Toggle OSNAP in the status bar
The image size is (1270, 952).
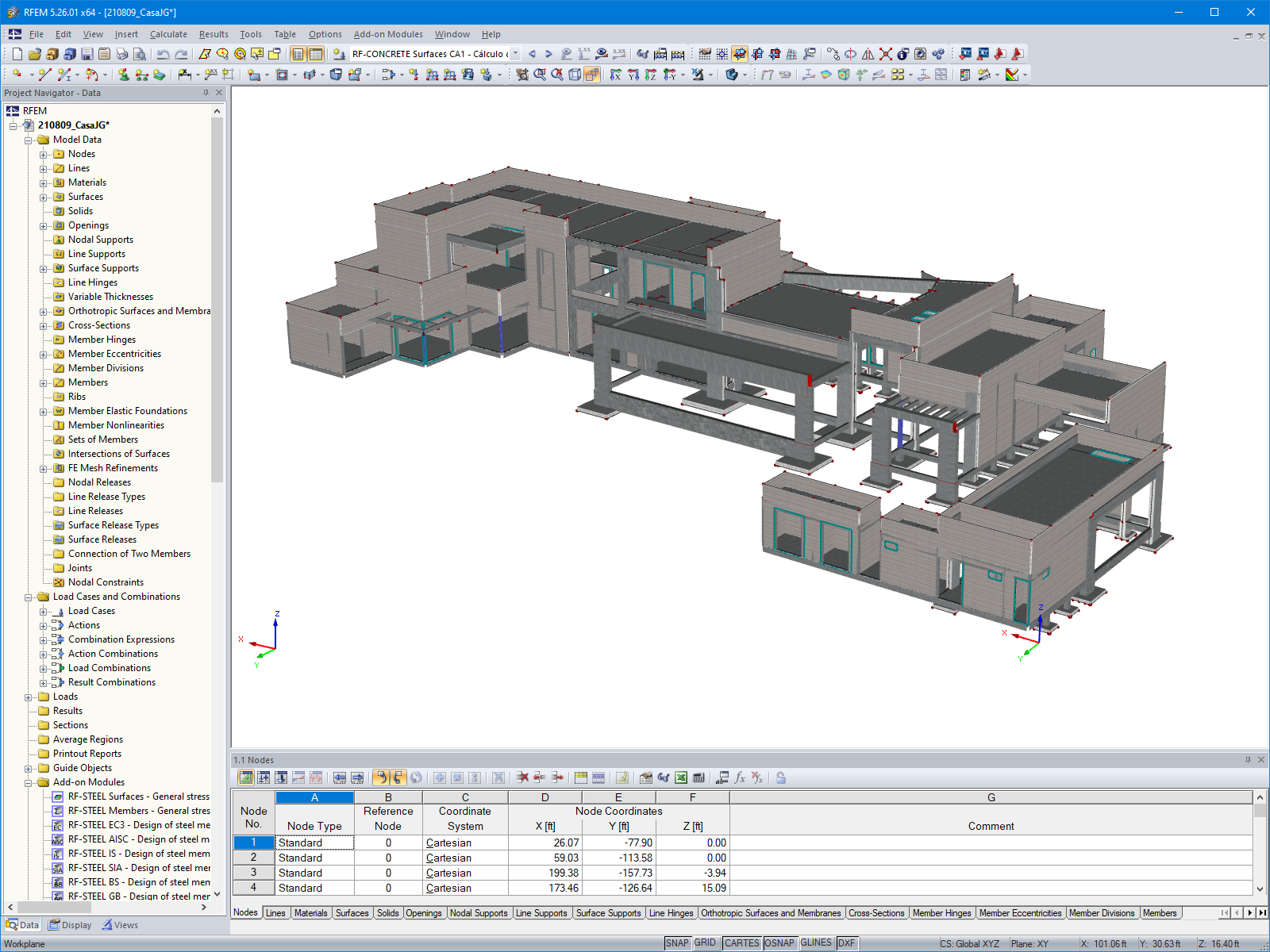point(780,943)
